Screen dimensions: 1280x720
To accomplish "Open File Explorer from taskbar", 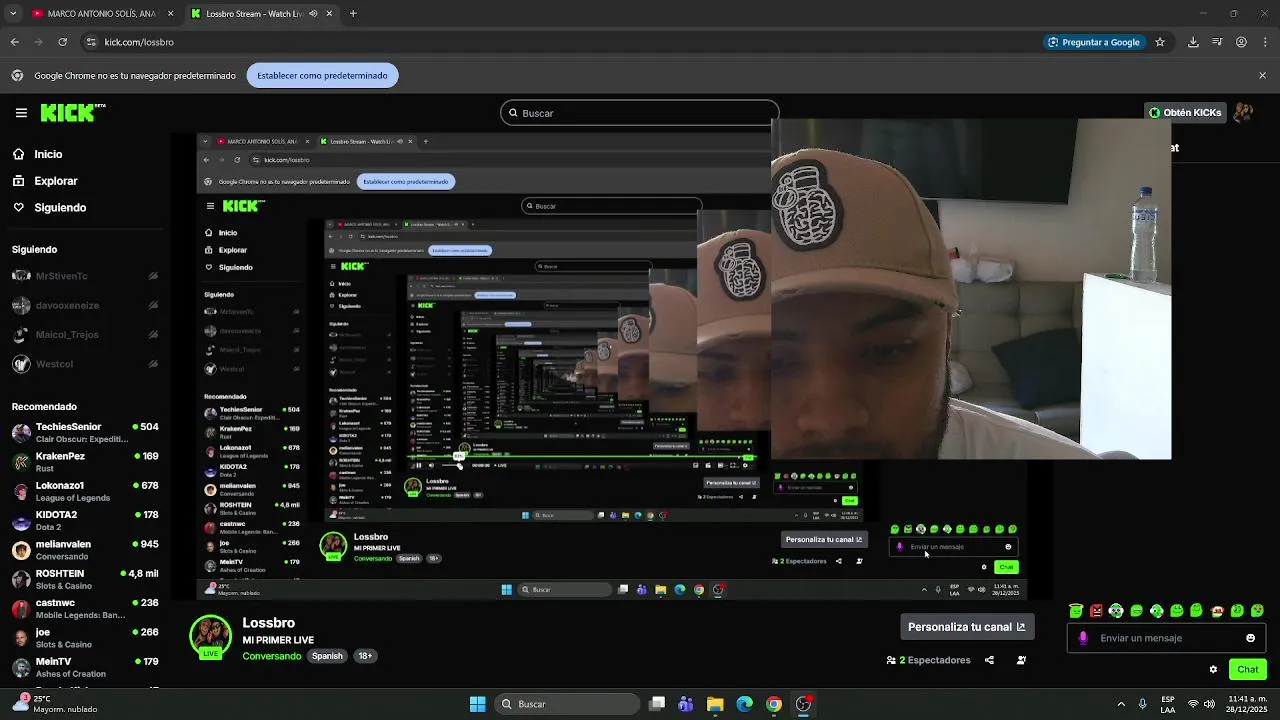I will tap(715, 704).
